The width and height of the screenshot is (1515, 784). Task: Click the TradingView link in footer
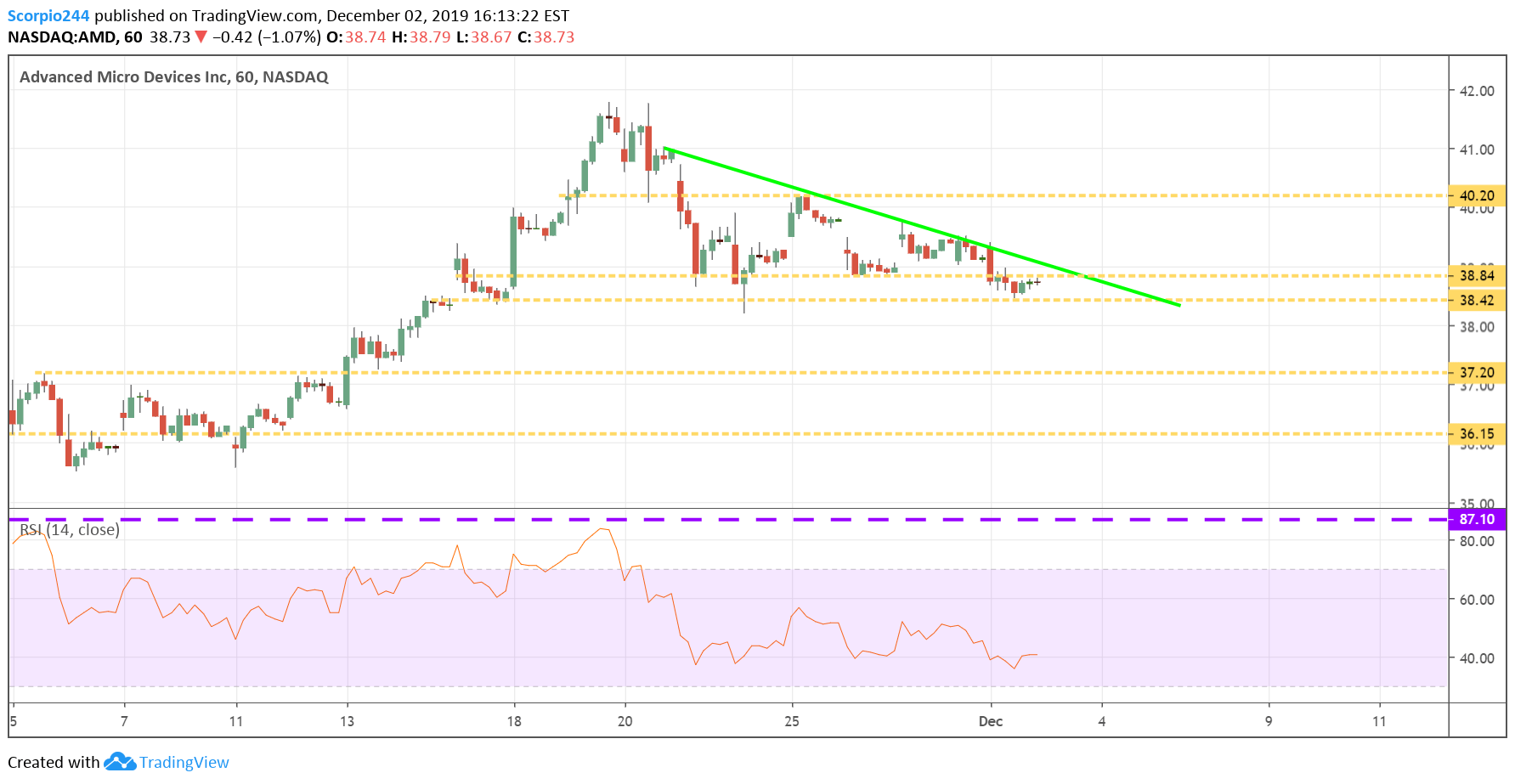click(x=184, y=762)
